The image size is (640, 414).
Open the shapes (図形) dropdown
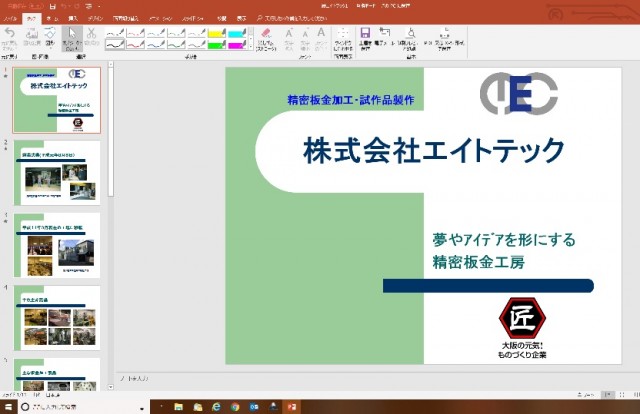point(49,38)
